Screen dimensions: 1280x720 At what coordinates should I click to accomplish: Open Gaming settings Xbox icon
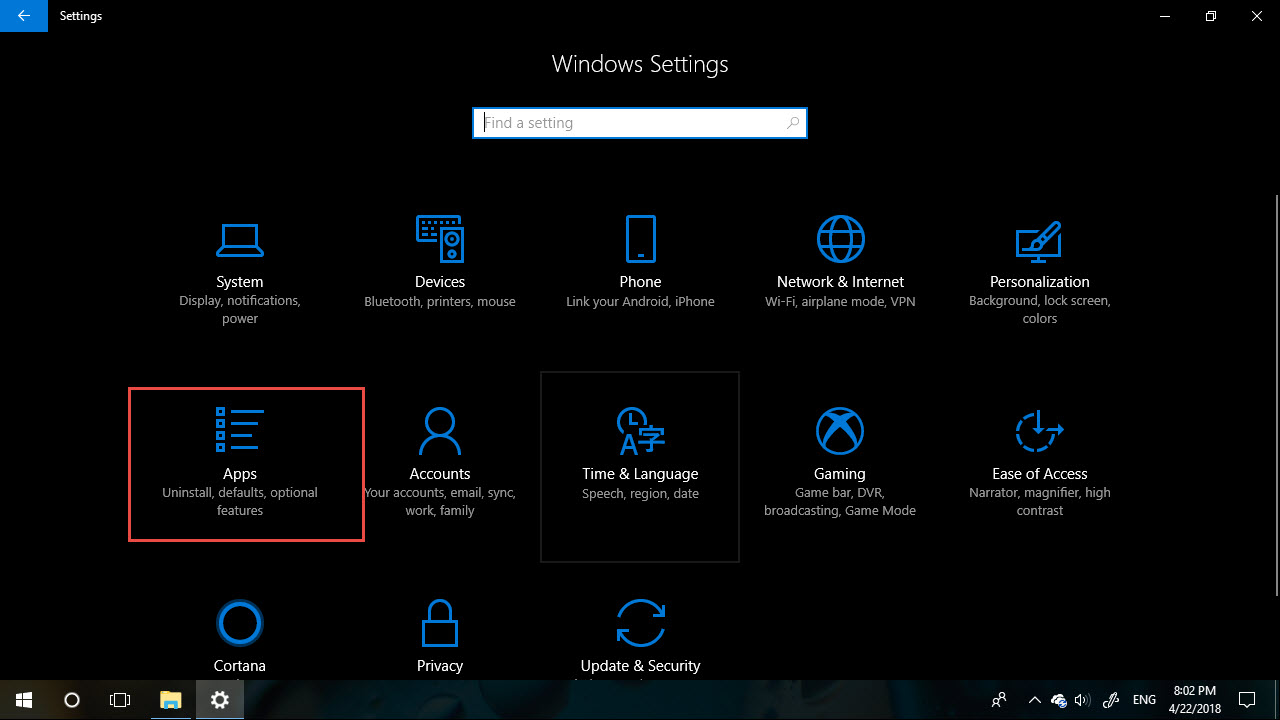pyautogui.click(x=840, y=431)
